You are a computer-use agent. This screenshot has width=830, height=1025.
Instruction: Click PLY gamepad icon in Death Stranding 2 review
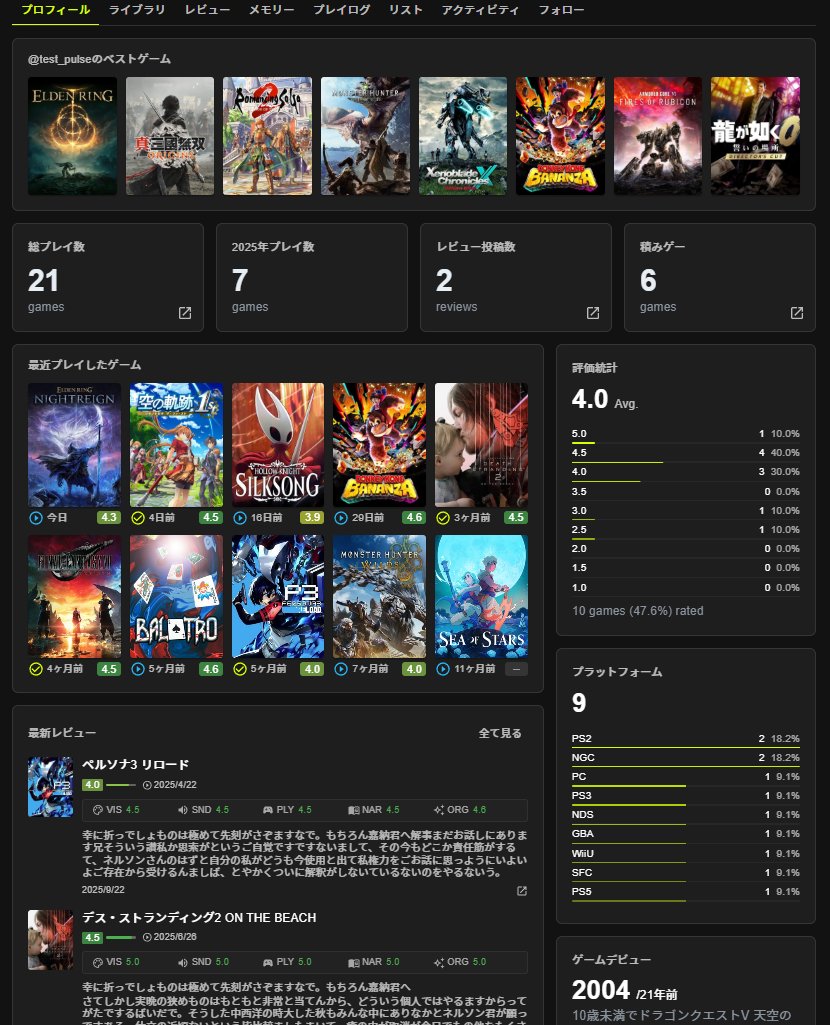[x=268, y=962]
